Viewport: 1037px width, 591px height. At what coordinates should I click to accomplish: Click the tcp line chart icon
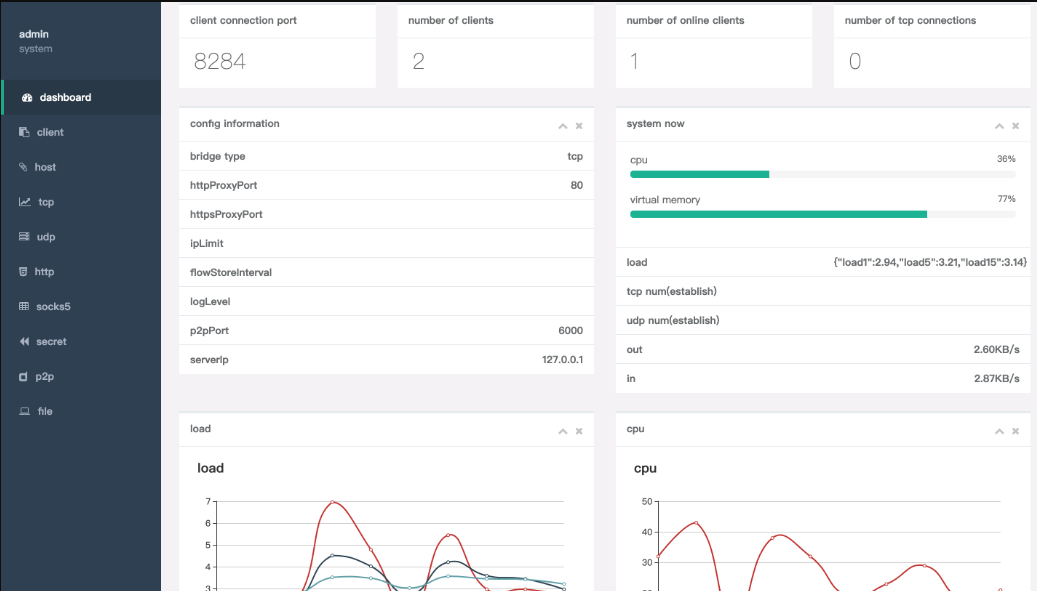[24, 202]
